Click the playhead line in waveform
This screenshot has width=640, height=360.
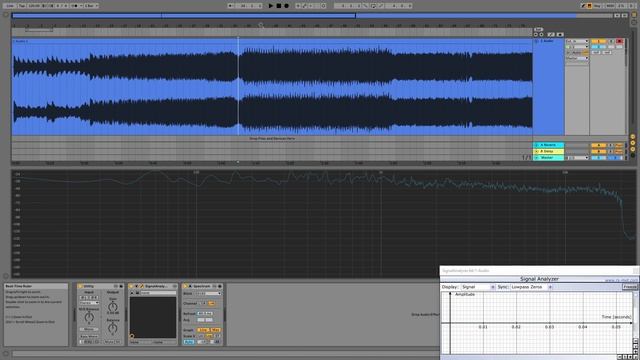coord(238,86)
